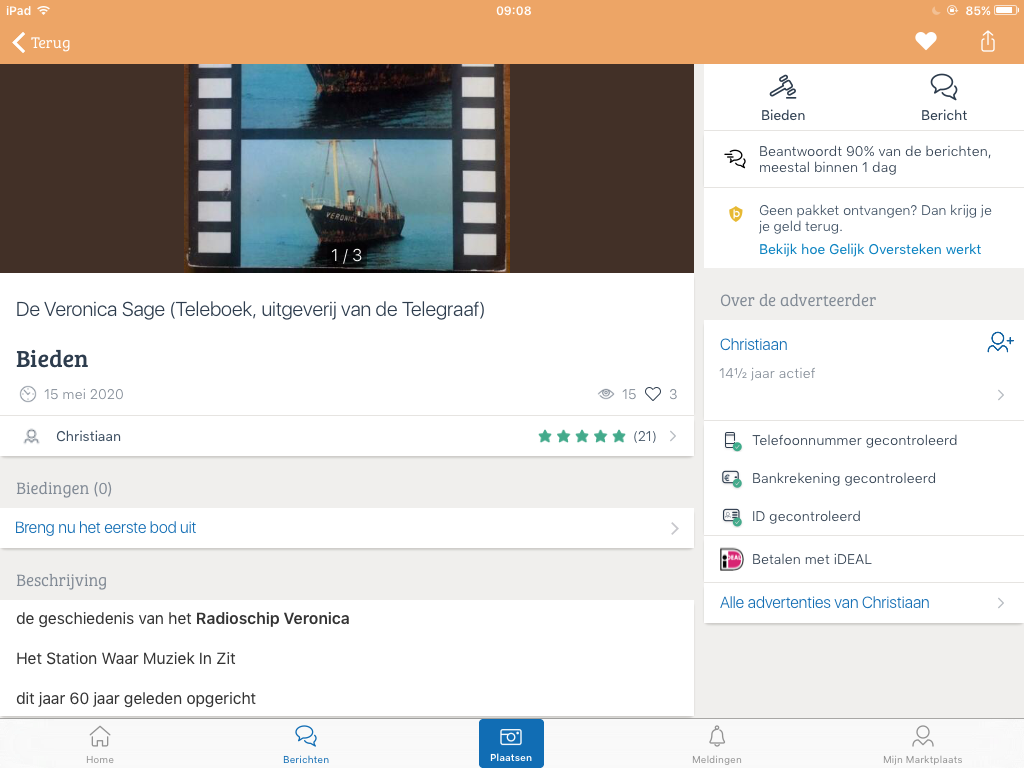Image resolution: width=1024 pixels, height=768 pixels.
Task: Switch to the Home tab
Action: pyautogui.click(x=100, y=744)
